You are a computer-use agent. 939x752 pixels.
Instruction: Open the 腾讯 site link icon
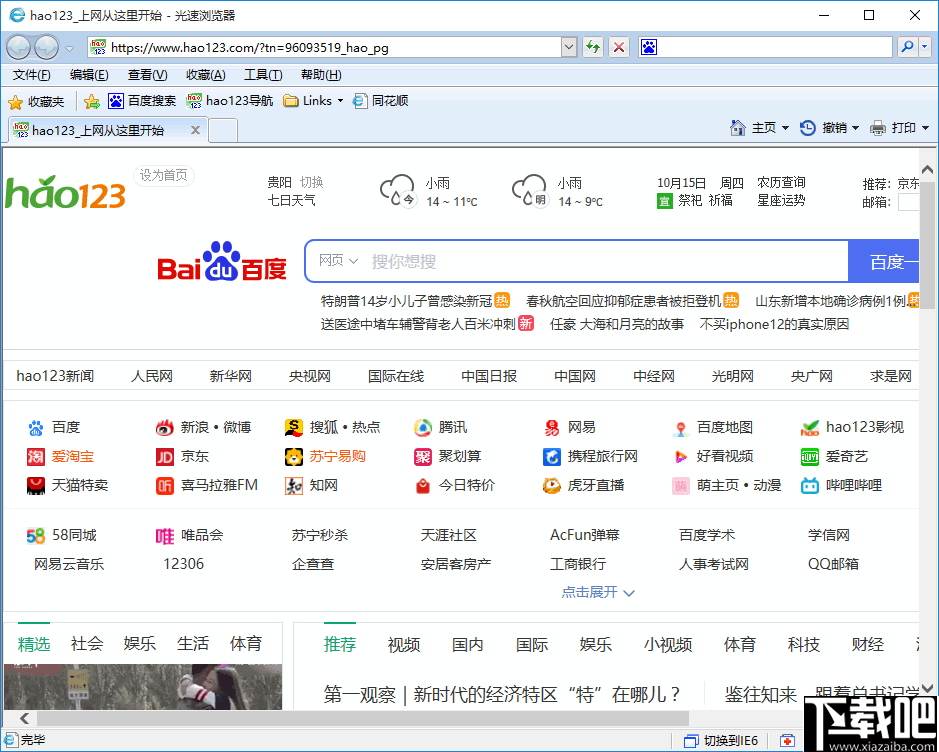[423, 427]
